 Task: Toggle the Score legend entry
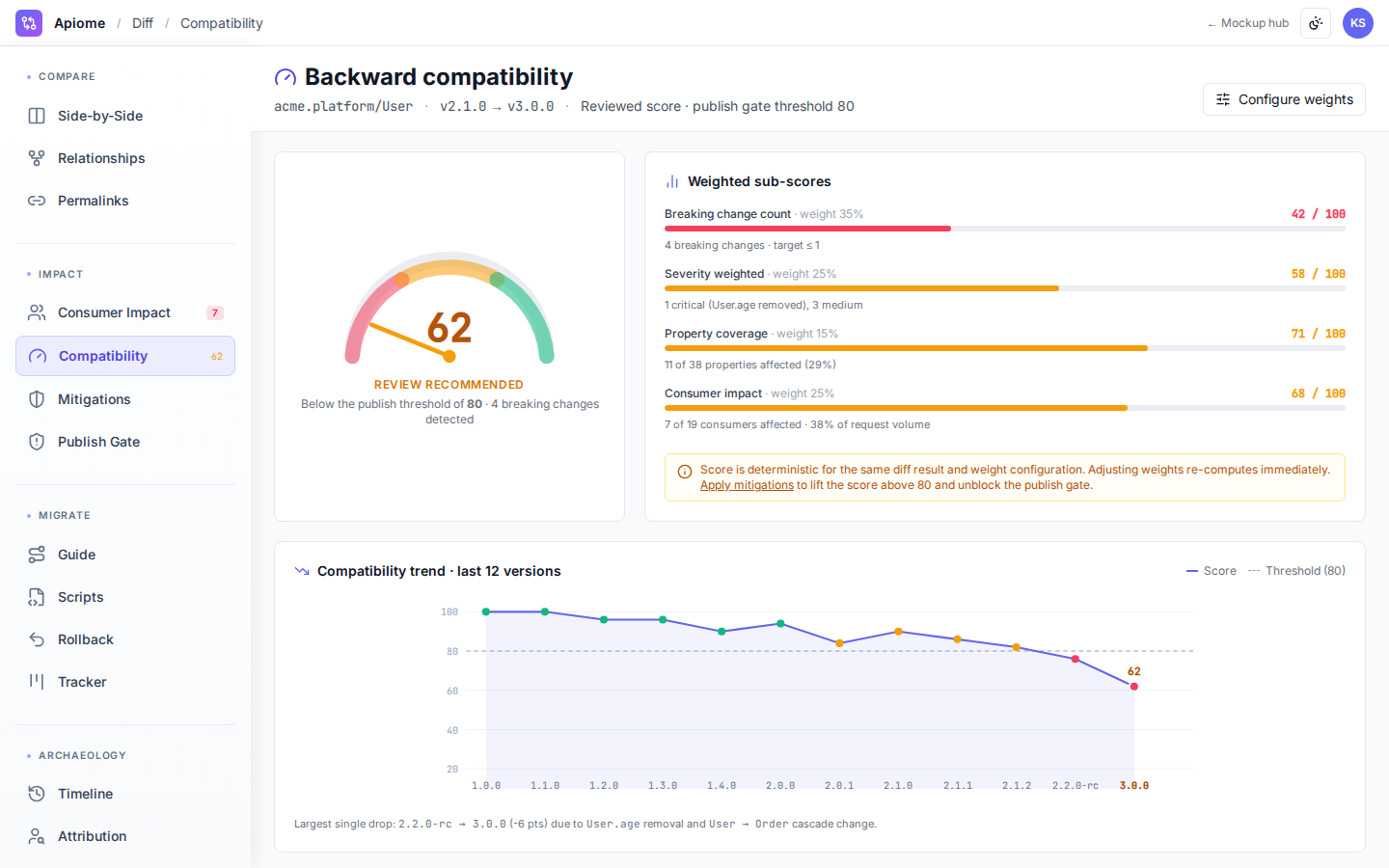point(1212,571)
